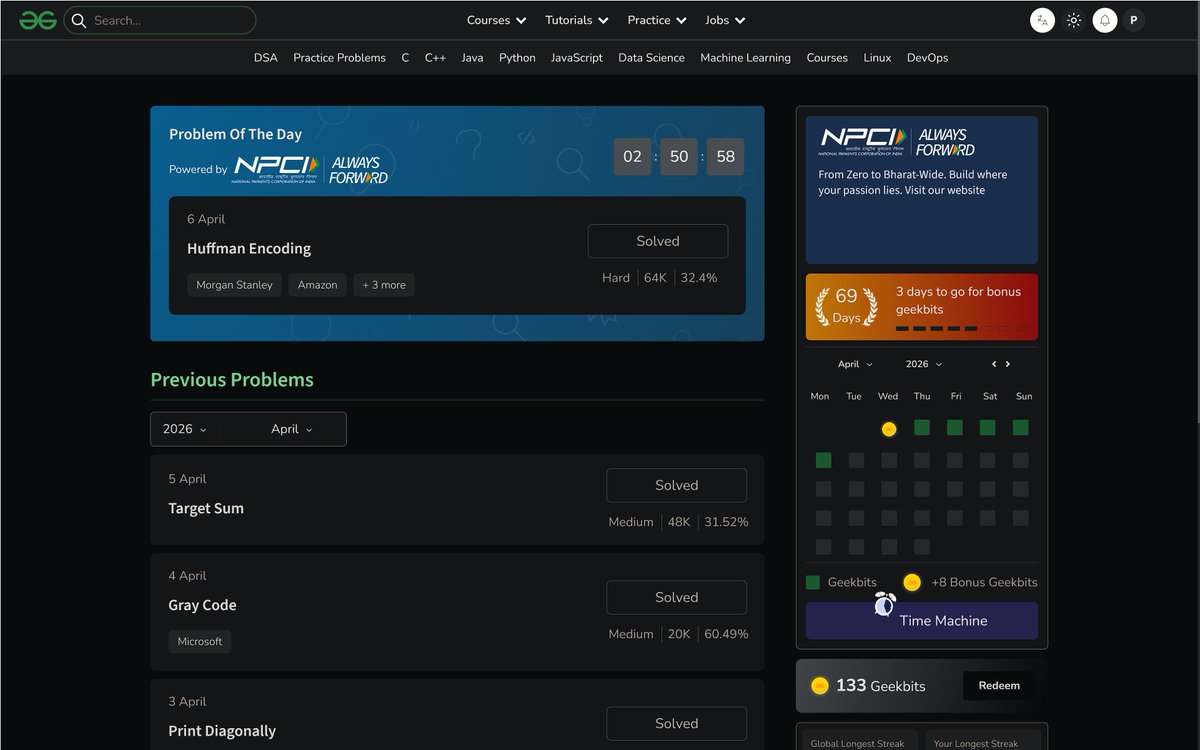Expand the Jobs dropdown menu
1200x750 pixels.
point(725,20)
